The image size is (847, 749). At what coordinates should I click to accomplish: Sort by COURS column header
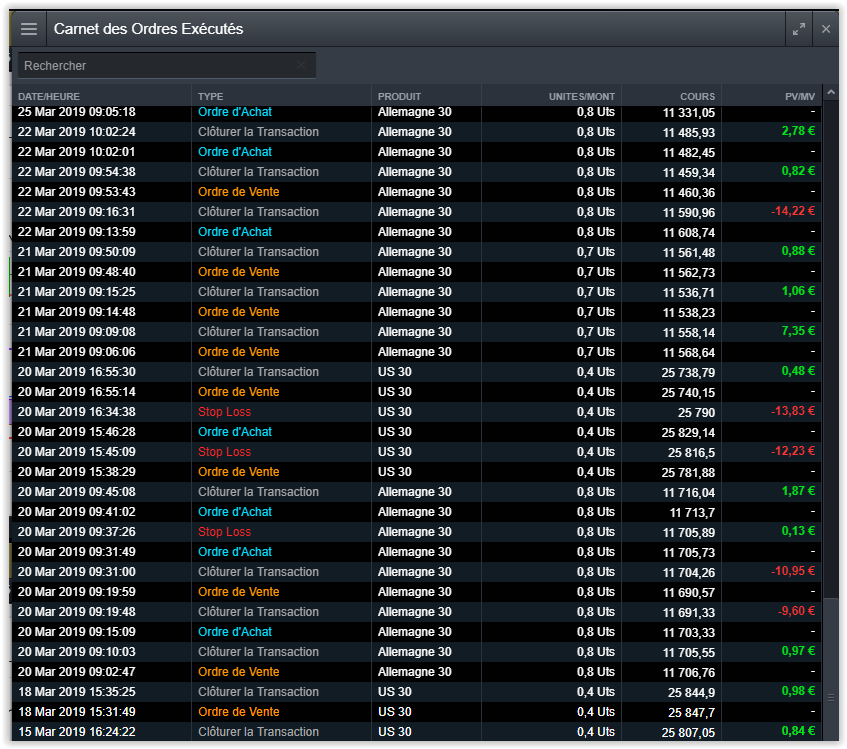click(x=697, y=96)
